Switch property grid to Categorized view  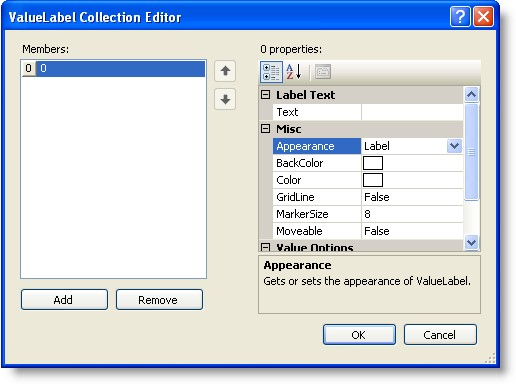coord(271,72)
